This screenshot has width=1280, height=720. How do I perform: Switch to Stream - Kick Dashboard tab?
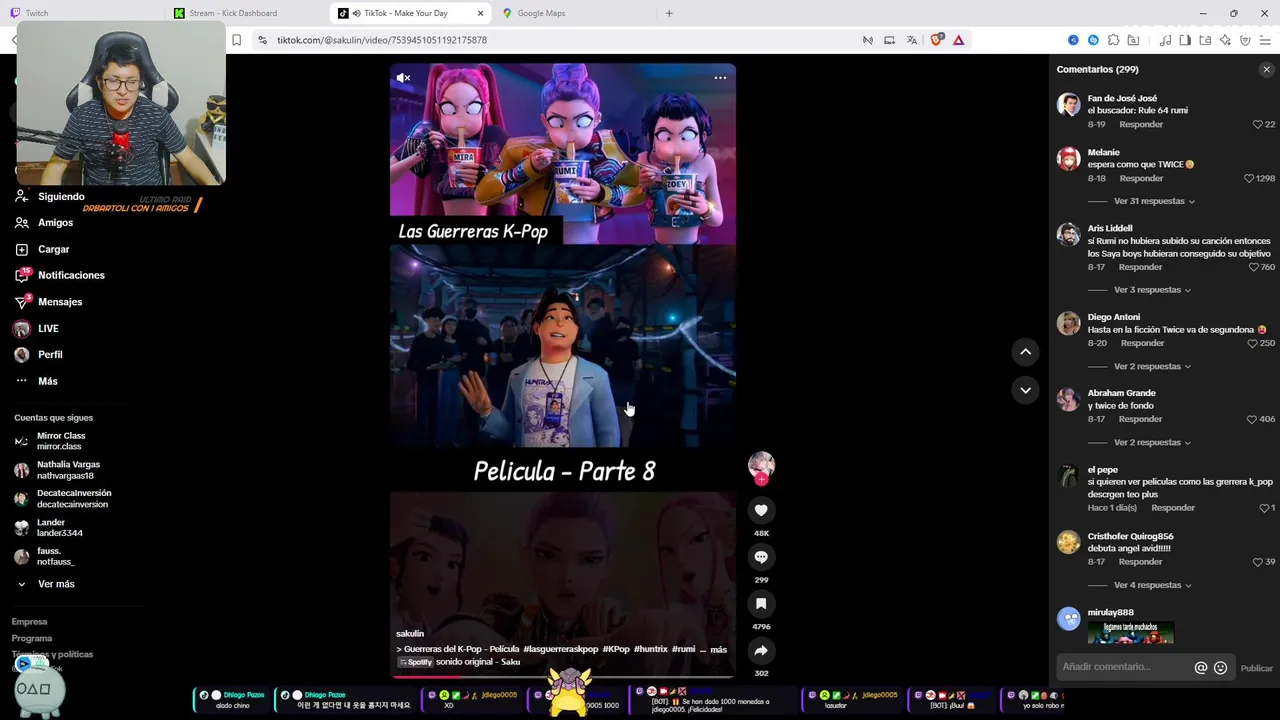click(245, 13)
